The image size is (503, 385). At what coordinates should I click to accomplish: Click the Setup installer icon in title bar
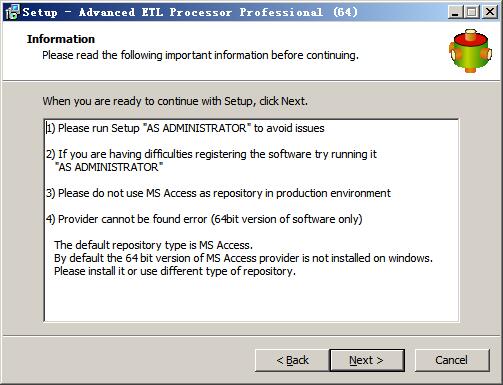pos(13,12)
